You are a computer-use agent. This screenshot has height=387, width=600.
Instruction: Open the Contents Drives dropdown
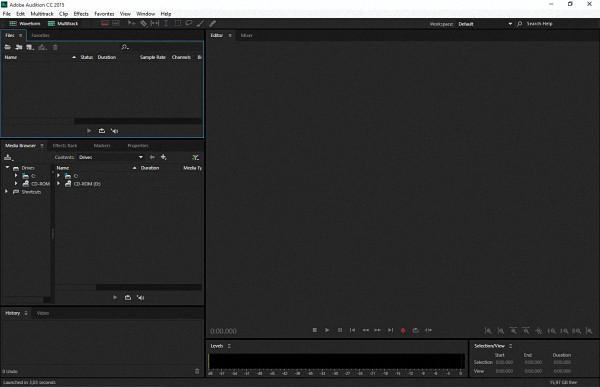(111, 157)
